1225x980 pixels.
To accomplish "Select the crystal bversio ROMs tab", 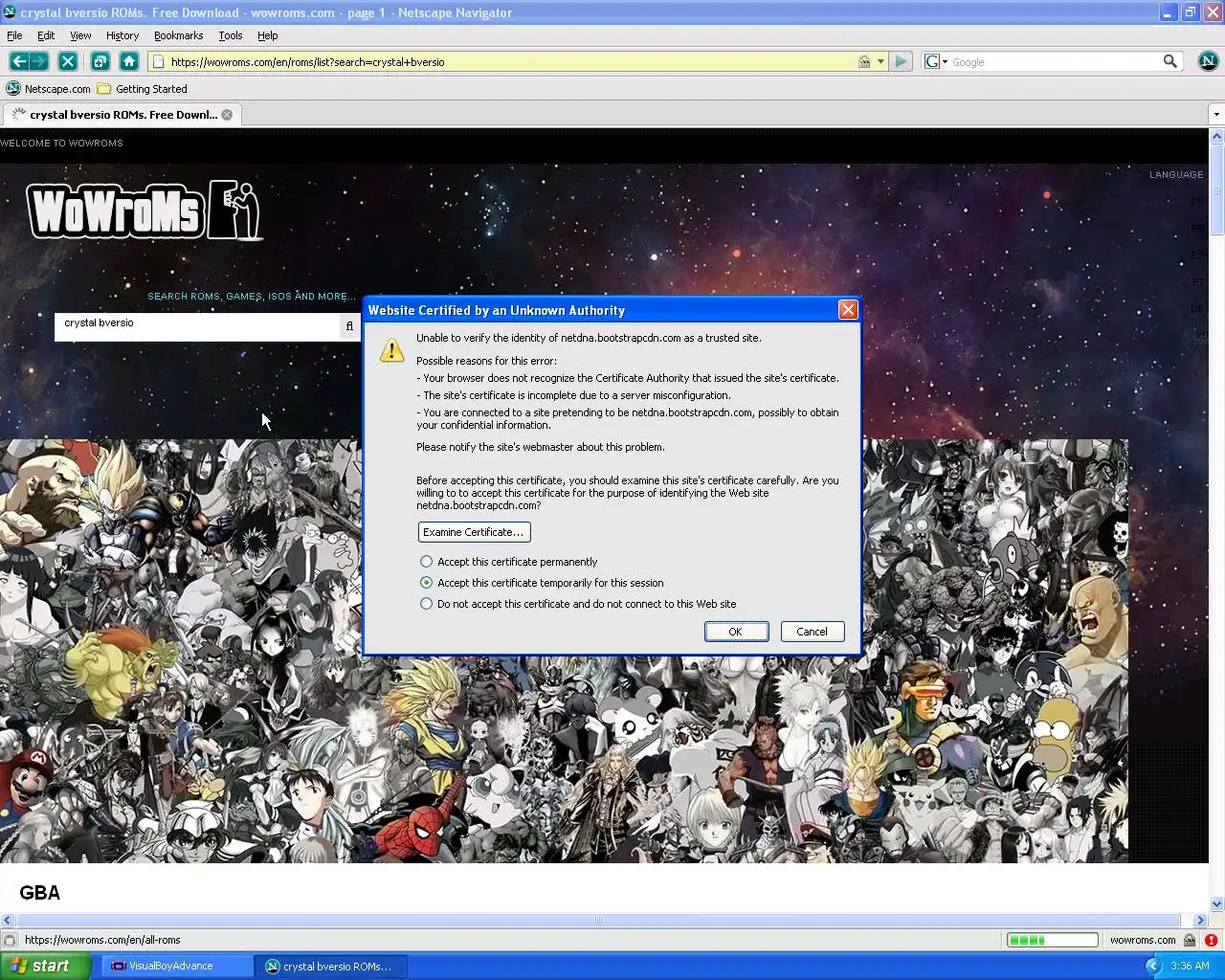I will tap(122, 115).
